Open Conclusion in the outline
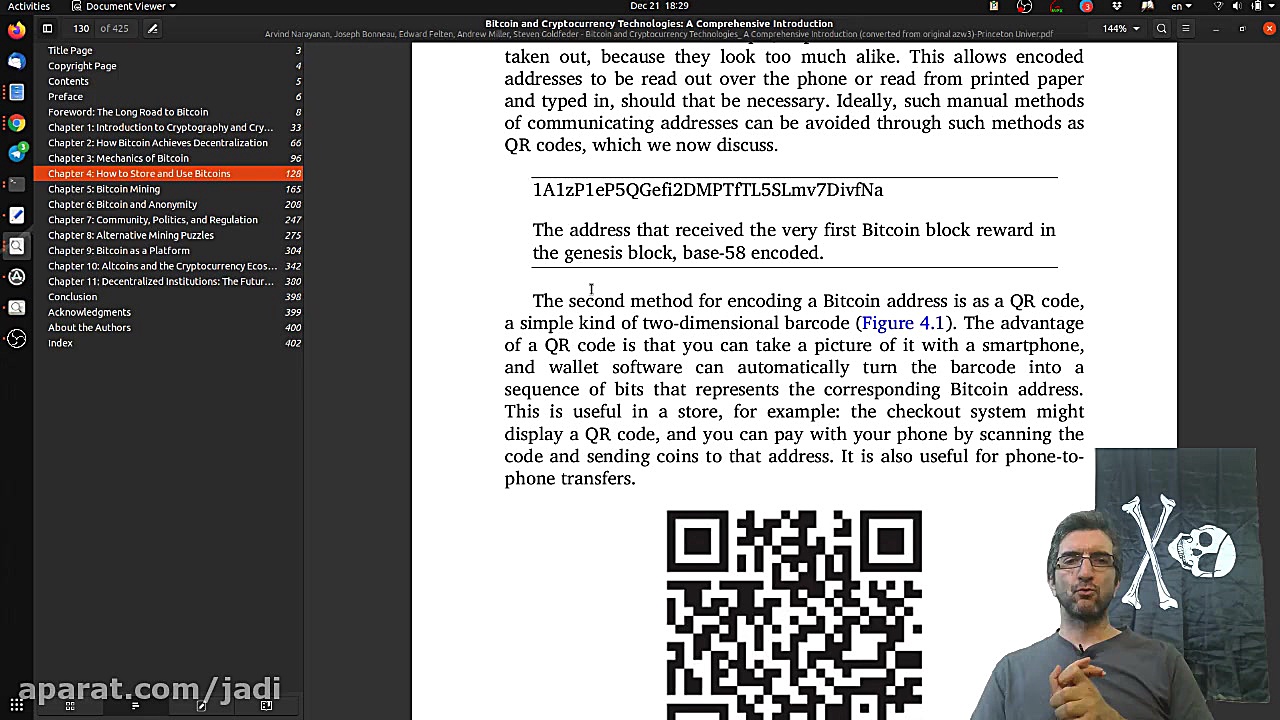 (168, 297)
